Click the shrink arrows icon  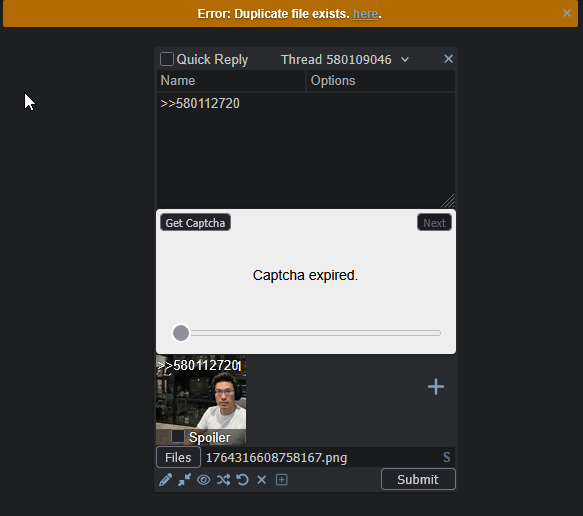click(184, 480)
